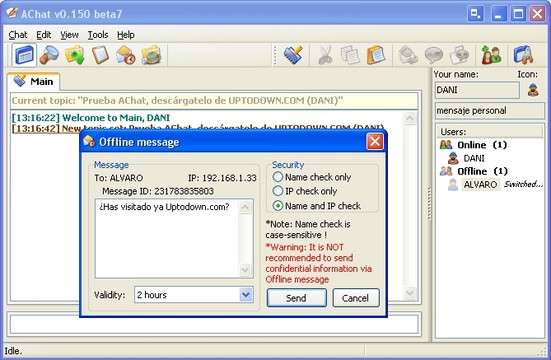This screenshot has width=551, height=360.
Task: Open the Validity dropdown
Action: 246,295
